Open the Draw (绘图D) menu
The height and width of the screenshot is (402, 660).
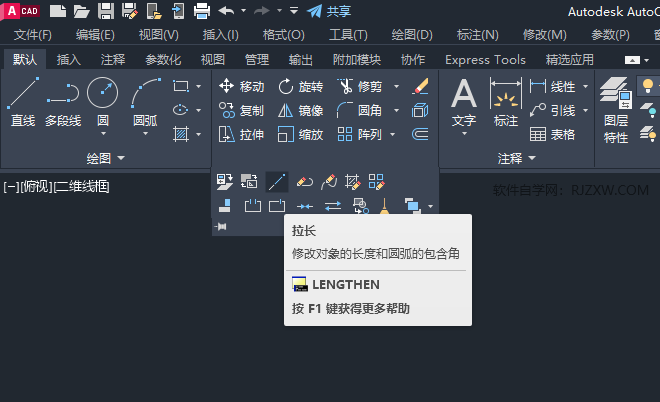click(x=412, y=35)
